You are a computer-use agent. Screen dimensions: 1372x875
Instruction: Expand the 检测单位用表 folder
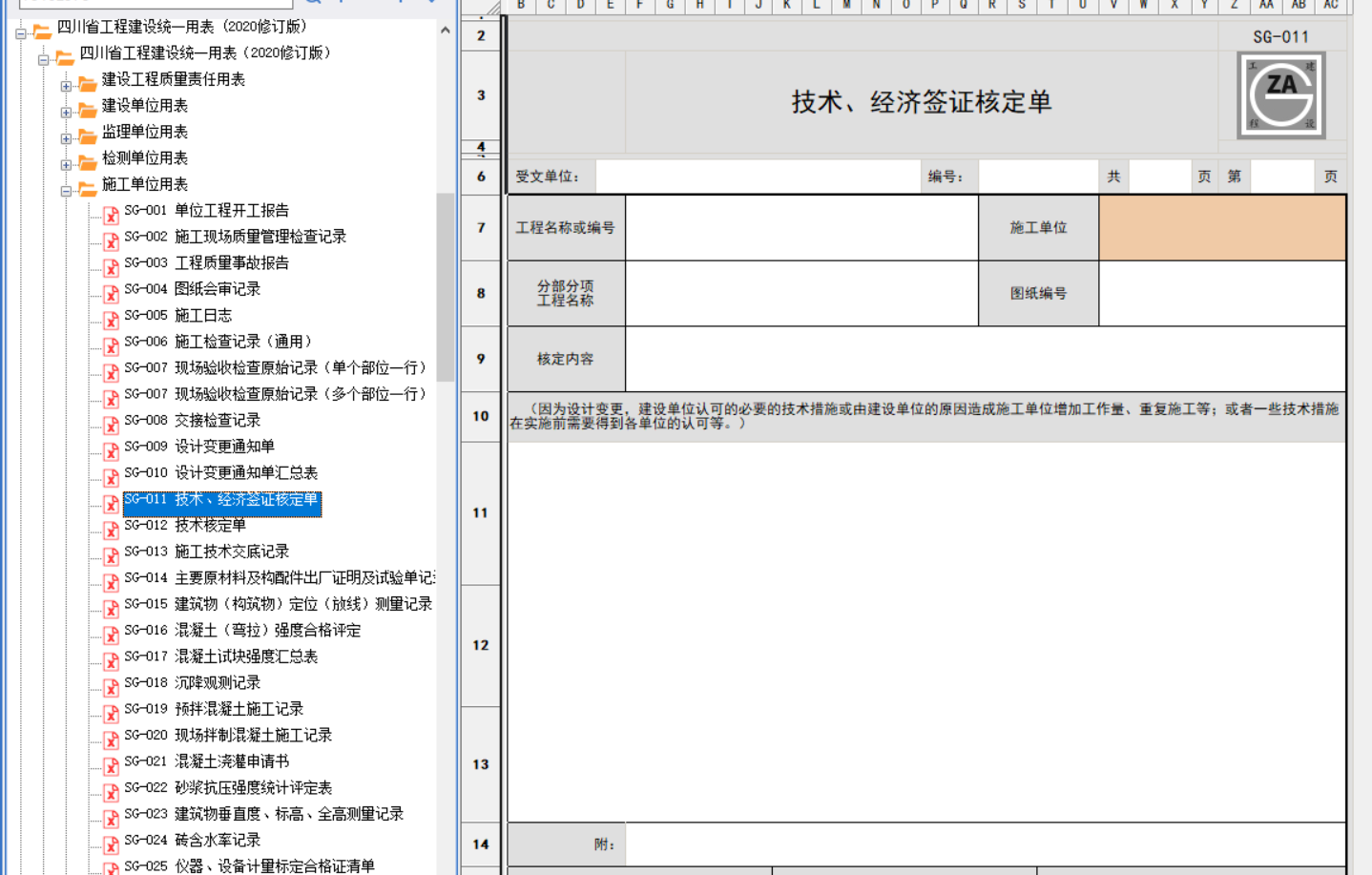pyautogui.click(x=66, y=164)
